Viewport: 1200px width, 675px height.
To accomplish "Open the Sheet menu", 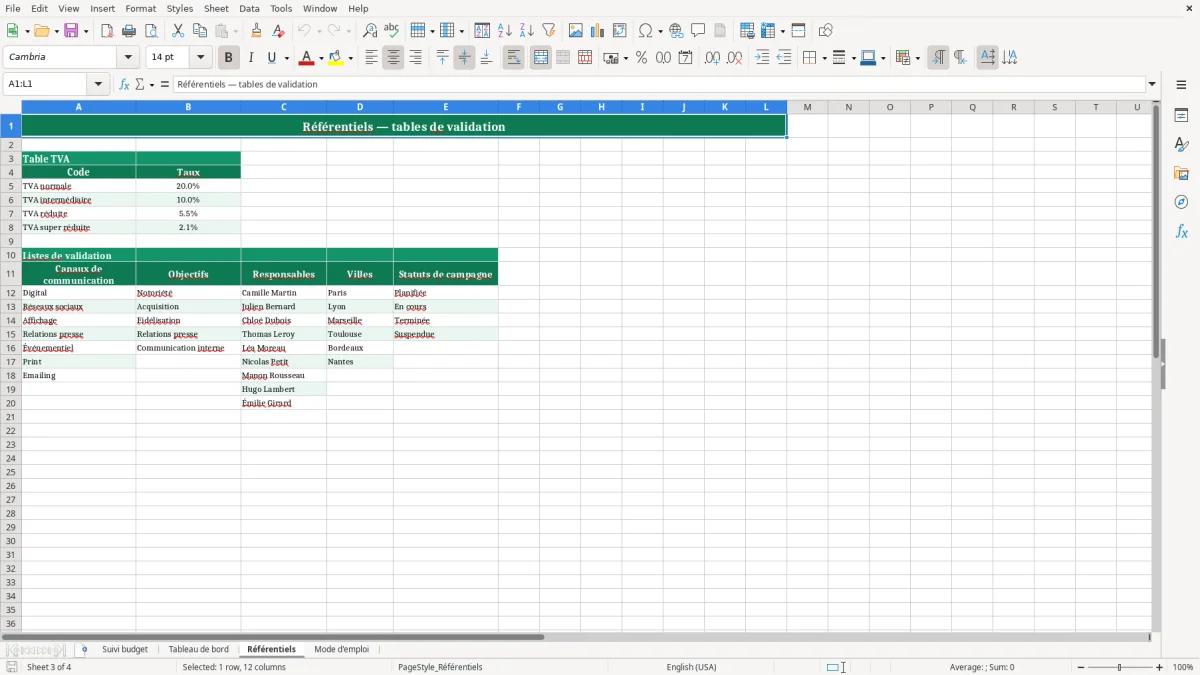I will tap(216, 8).
